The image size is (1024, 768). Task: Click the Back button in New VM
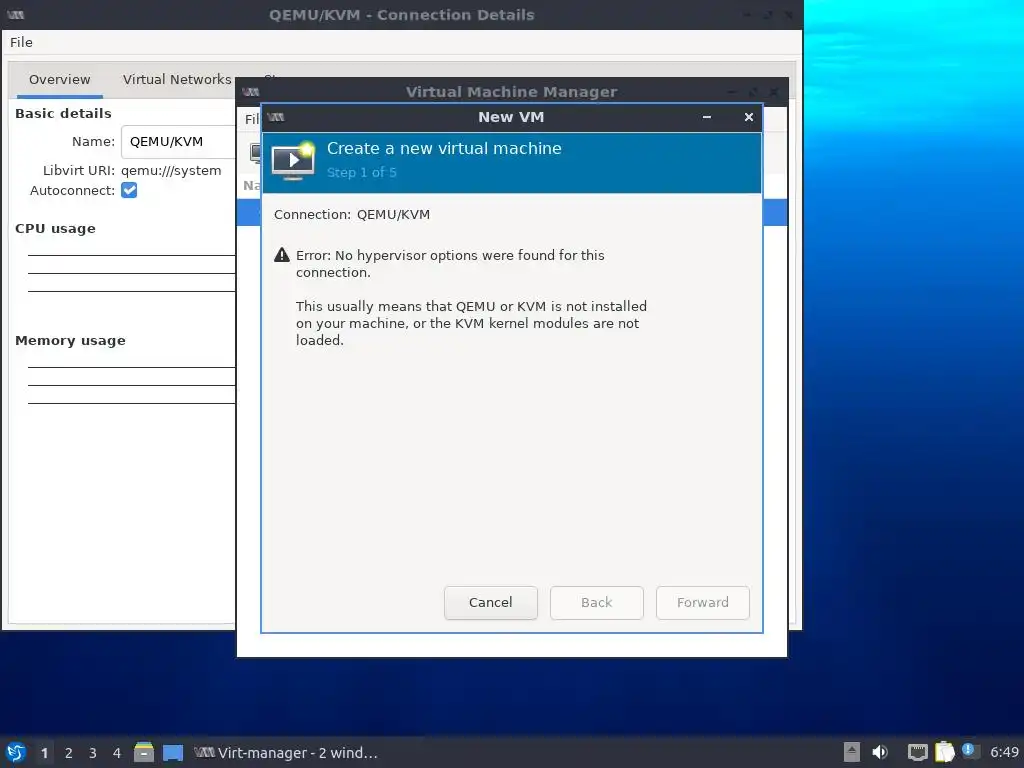(x=596, y=602)
